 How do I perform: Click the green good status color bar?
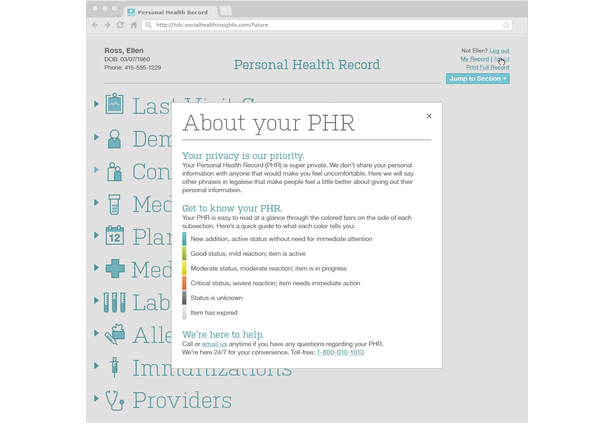point(184,254)
